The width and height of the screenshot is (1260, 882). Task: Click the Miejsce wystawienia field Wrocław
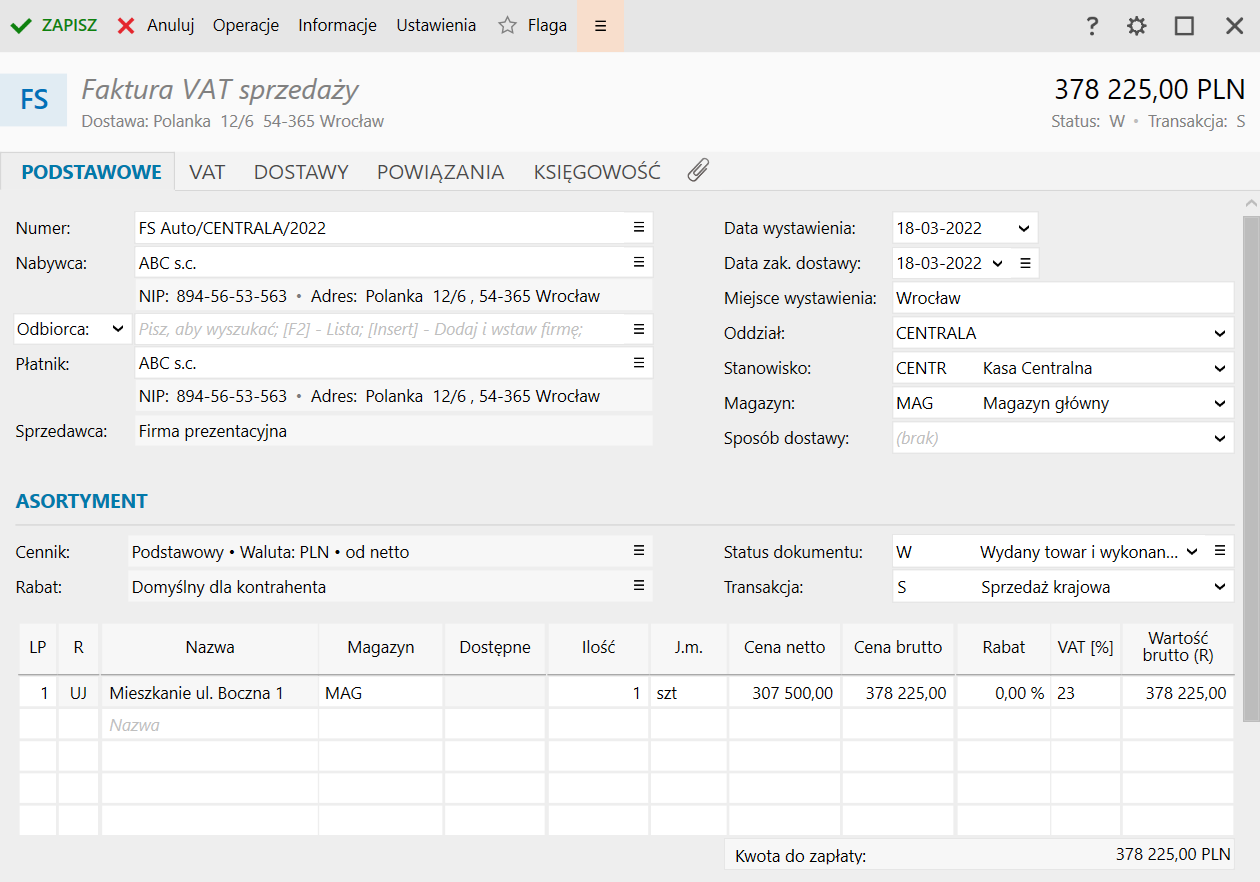pos(1063,298)
